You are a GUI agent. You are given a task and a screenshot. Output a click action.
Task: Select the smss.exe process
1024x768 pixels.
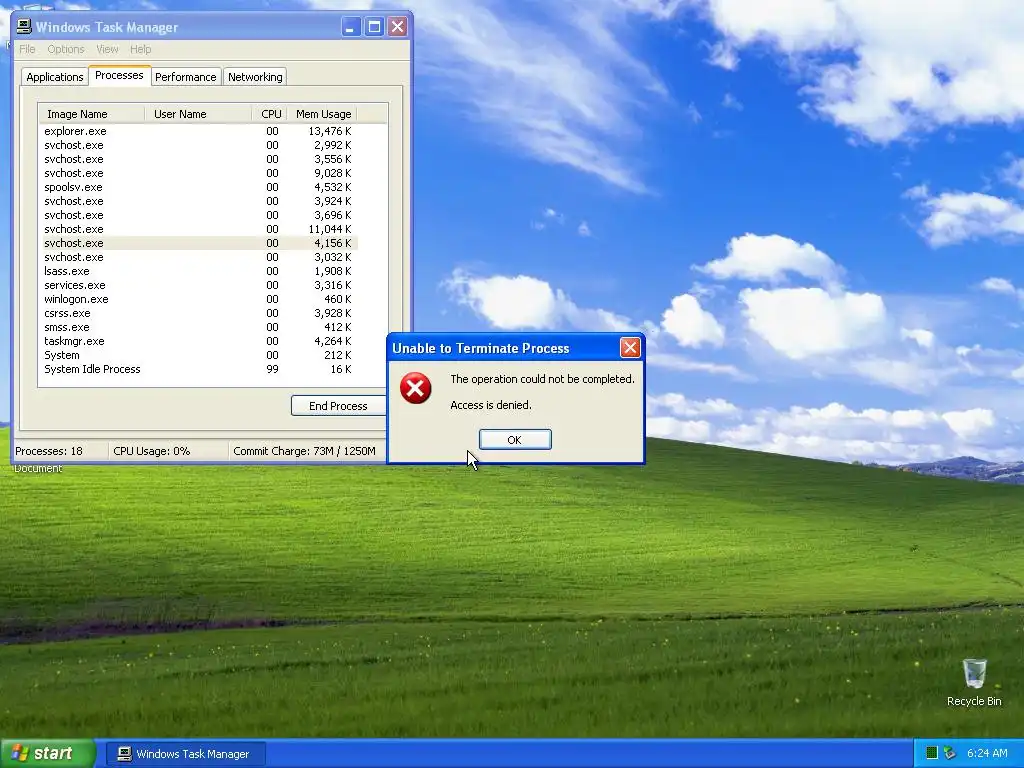[x=198, y=327]
